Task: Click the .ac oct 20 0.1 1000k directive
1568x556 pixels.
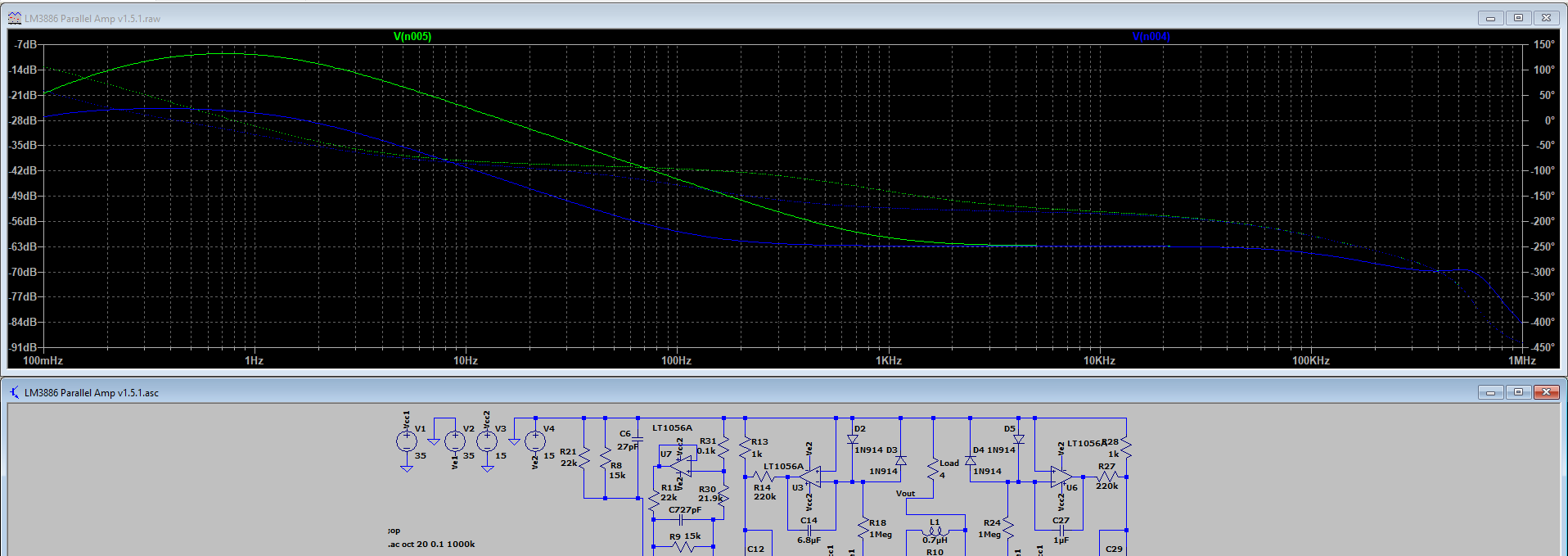Action: [431, 544]
